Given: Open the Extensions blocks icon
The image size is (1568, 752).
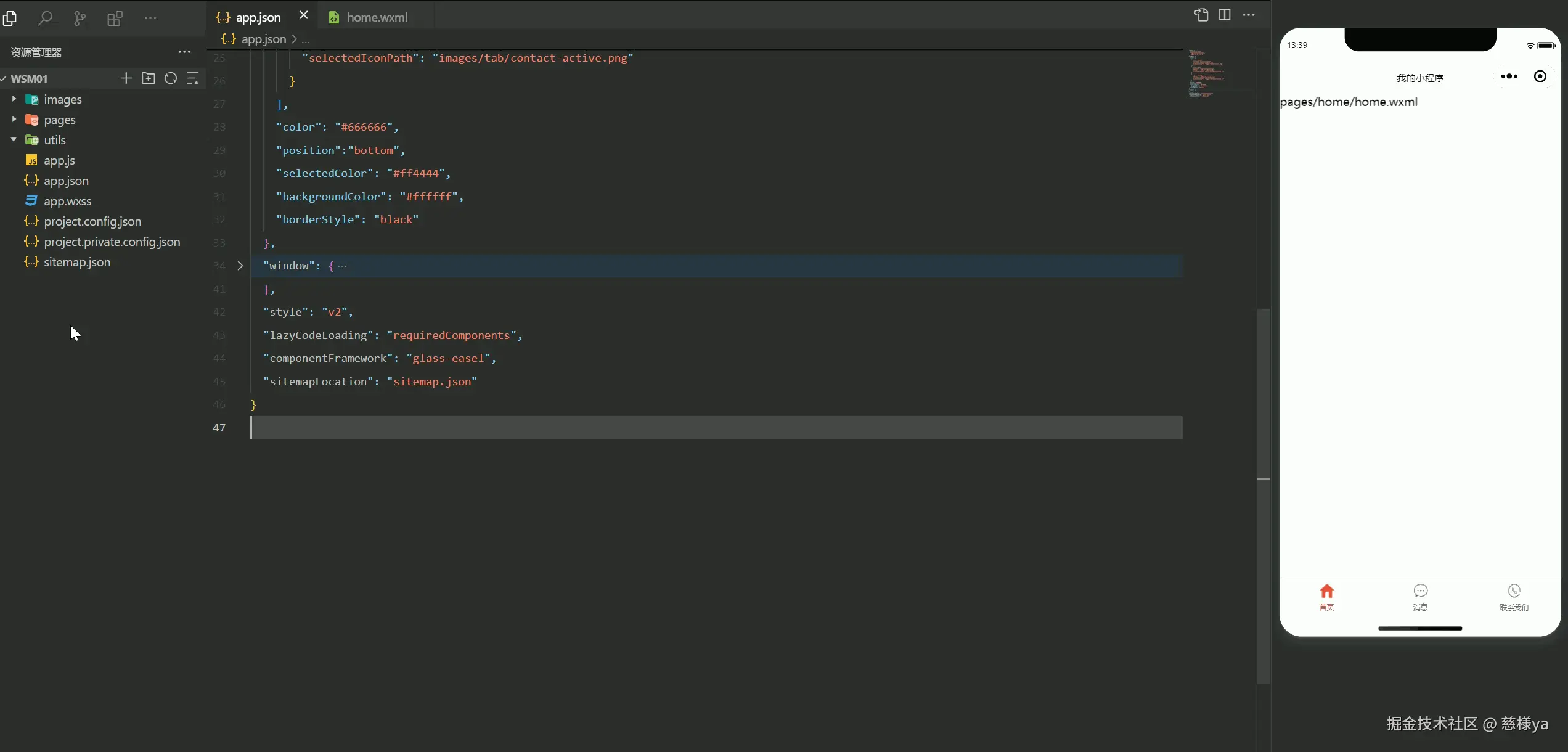Looking at the screenshot, I should 115,18.
